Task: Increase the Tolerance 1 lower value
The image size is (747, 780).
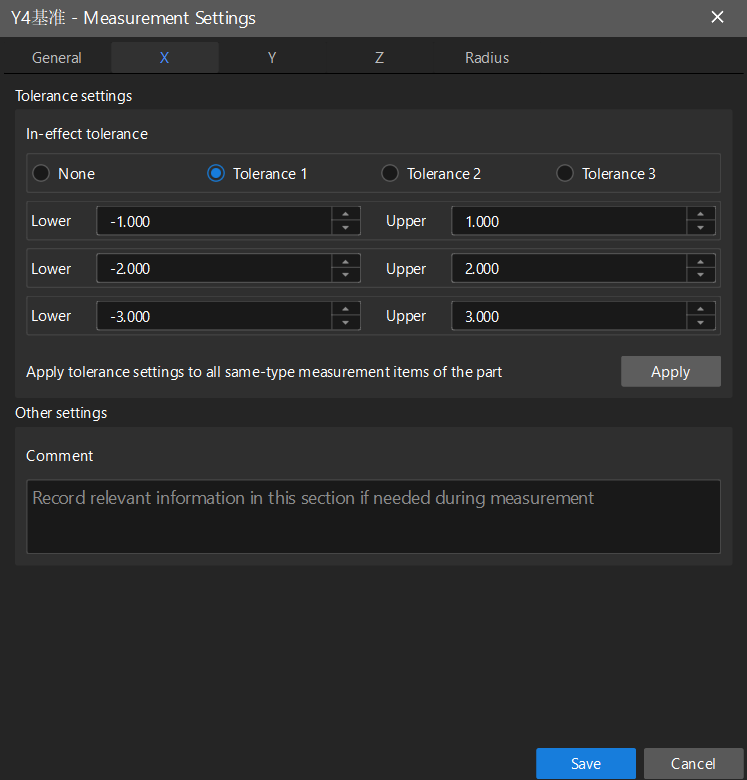Action: (345, 213)
